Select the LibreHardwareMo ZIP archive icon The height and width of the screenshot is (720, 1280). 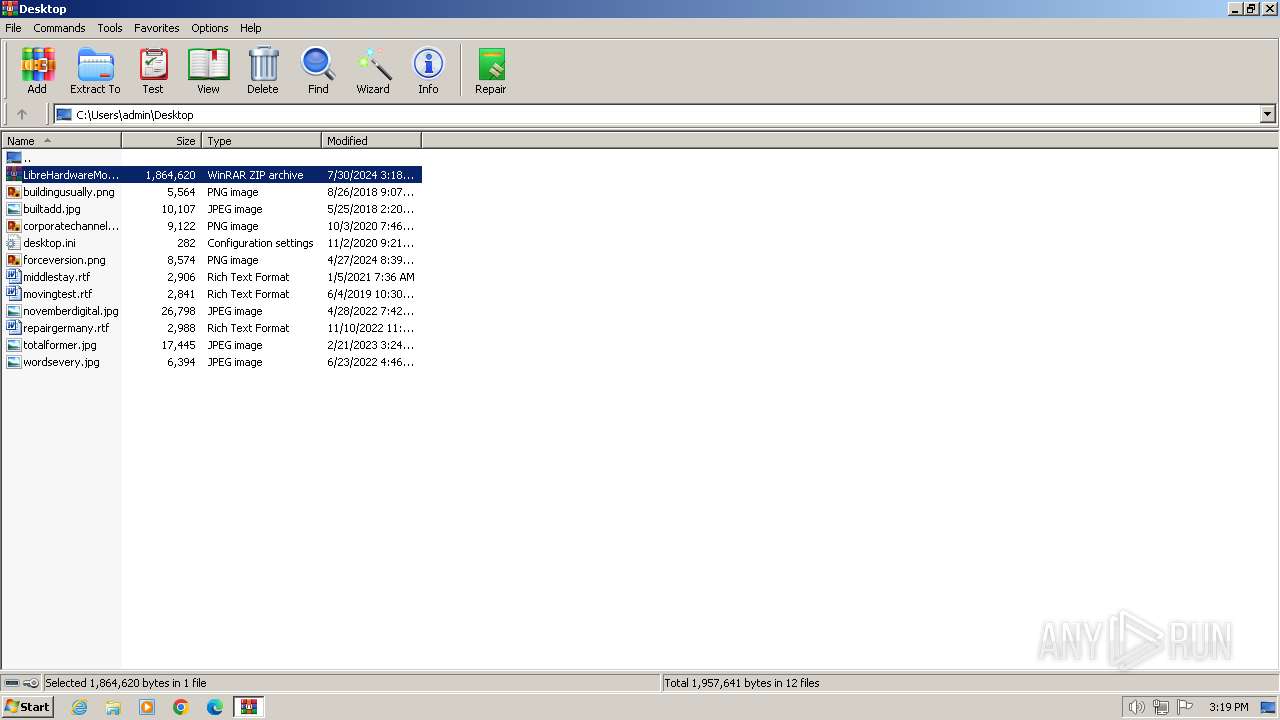(14, 175)
